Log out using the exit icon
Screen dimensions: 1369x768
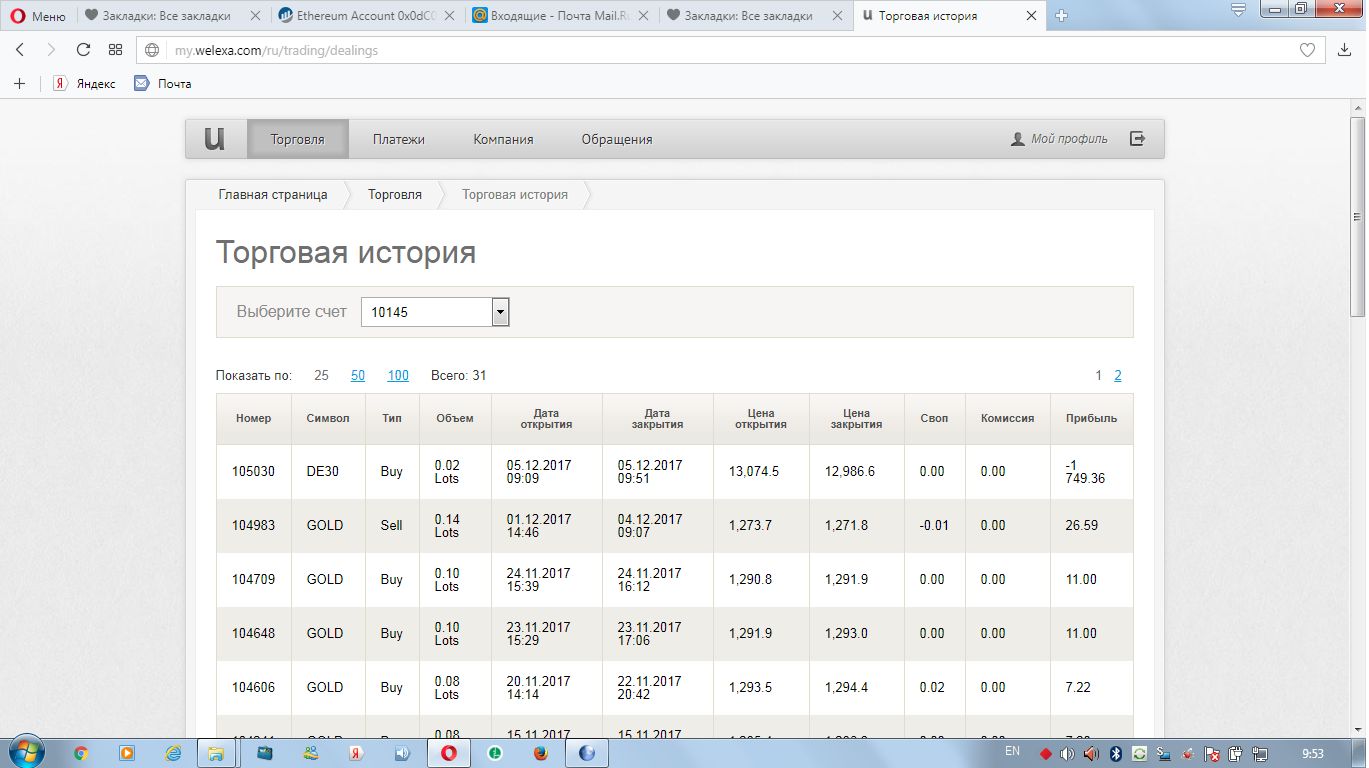(1137, 139)
